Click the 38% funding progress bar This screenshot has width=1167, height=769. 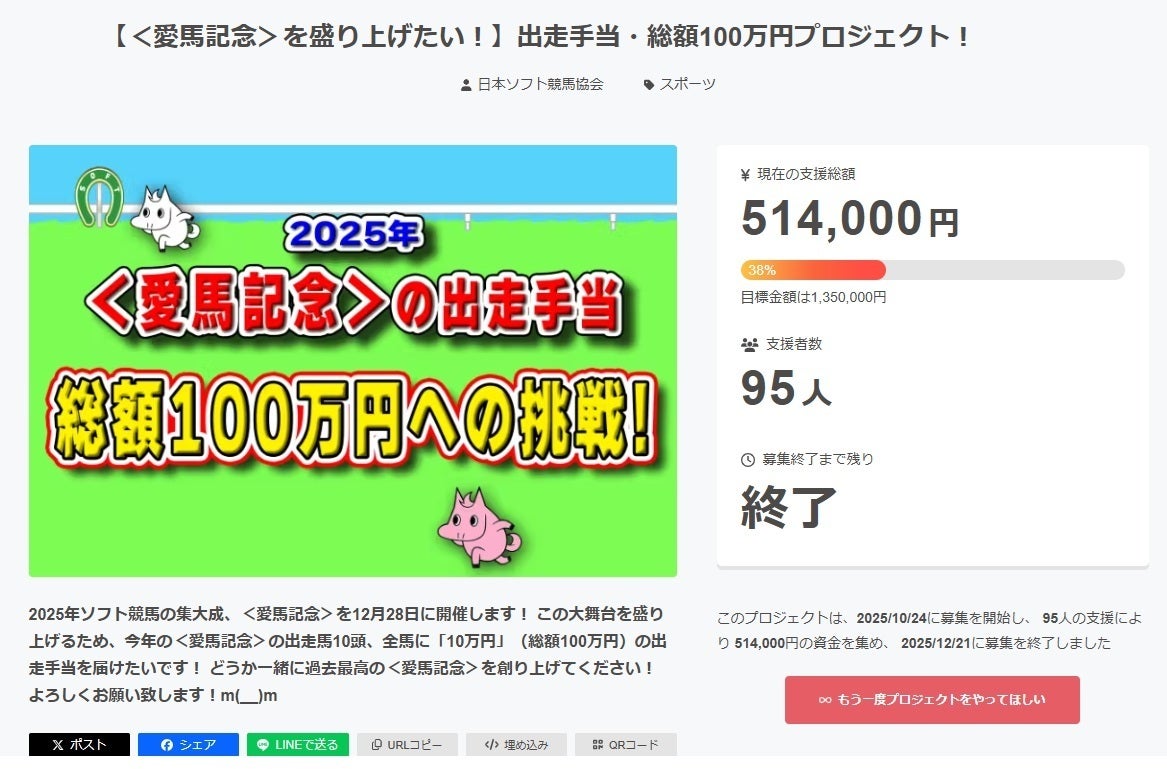[932, 270]
